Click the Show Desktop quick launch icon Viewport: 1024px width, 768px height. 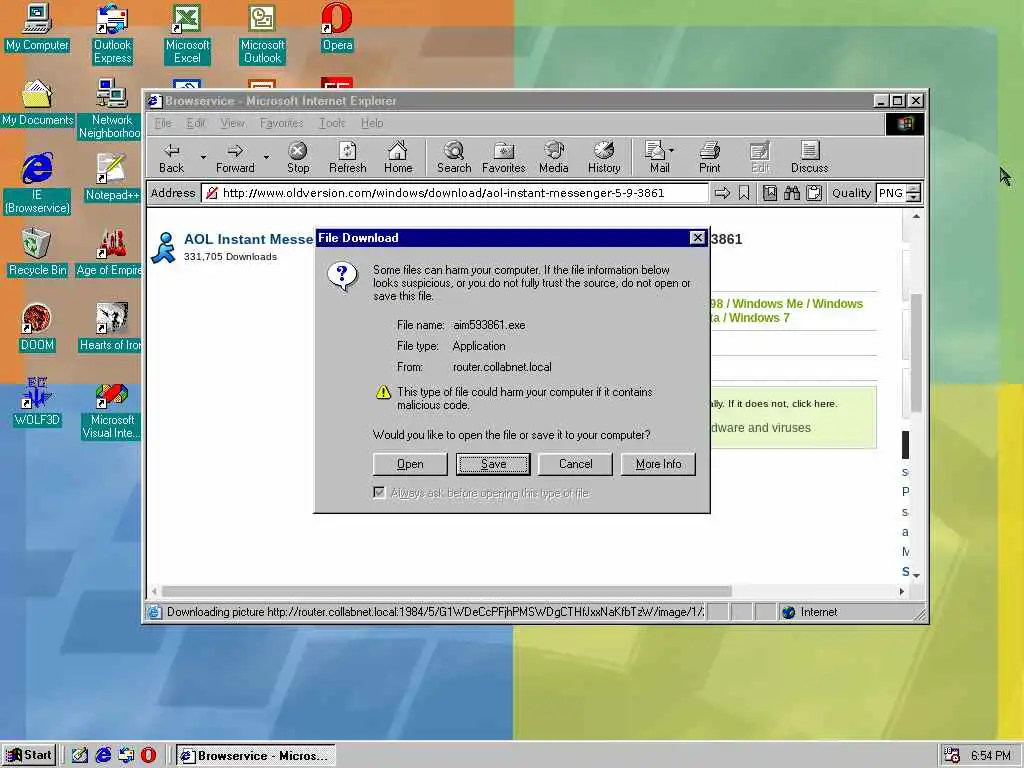(80, 755)
